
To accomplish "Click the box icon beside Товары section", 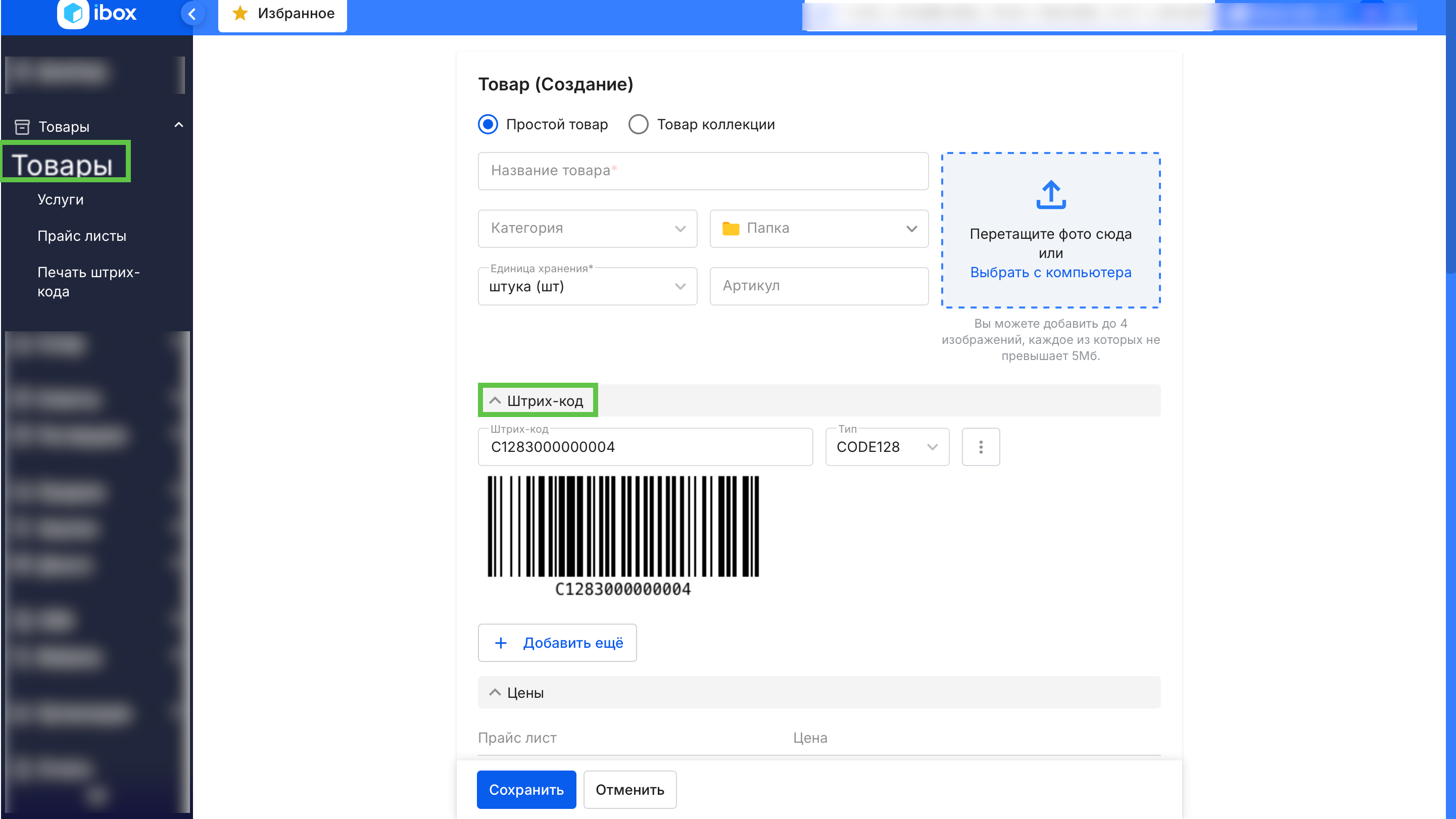I will tap(23, 127).
